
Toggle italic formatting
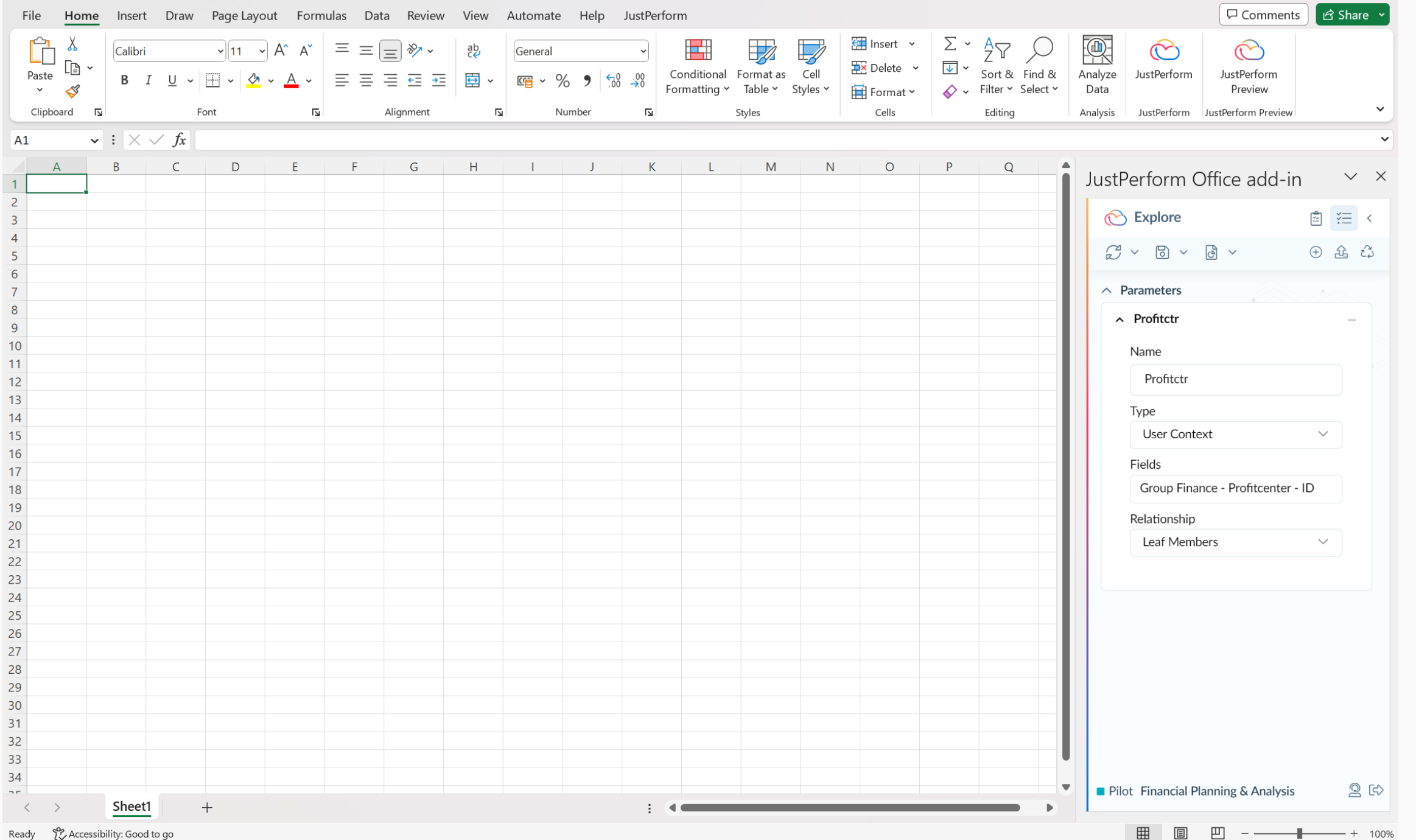click(x=147, y=80)
